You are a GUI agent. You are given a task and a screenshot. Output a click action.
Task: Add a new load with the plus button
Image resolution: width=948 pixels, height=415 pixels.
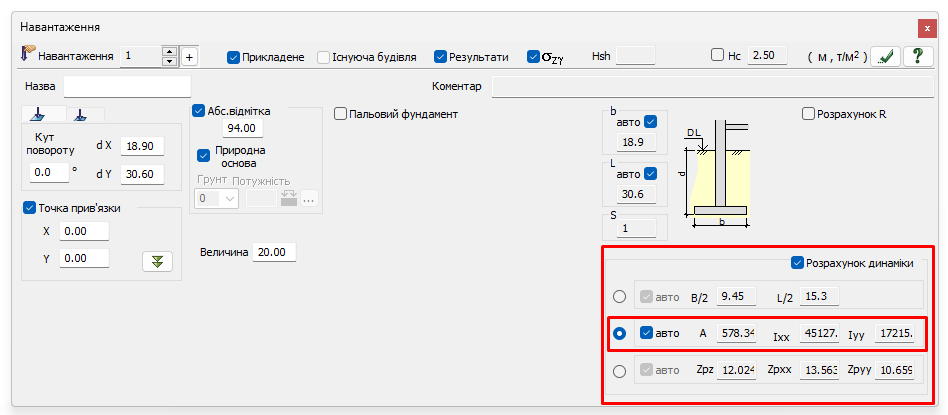189,57
